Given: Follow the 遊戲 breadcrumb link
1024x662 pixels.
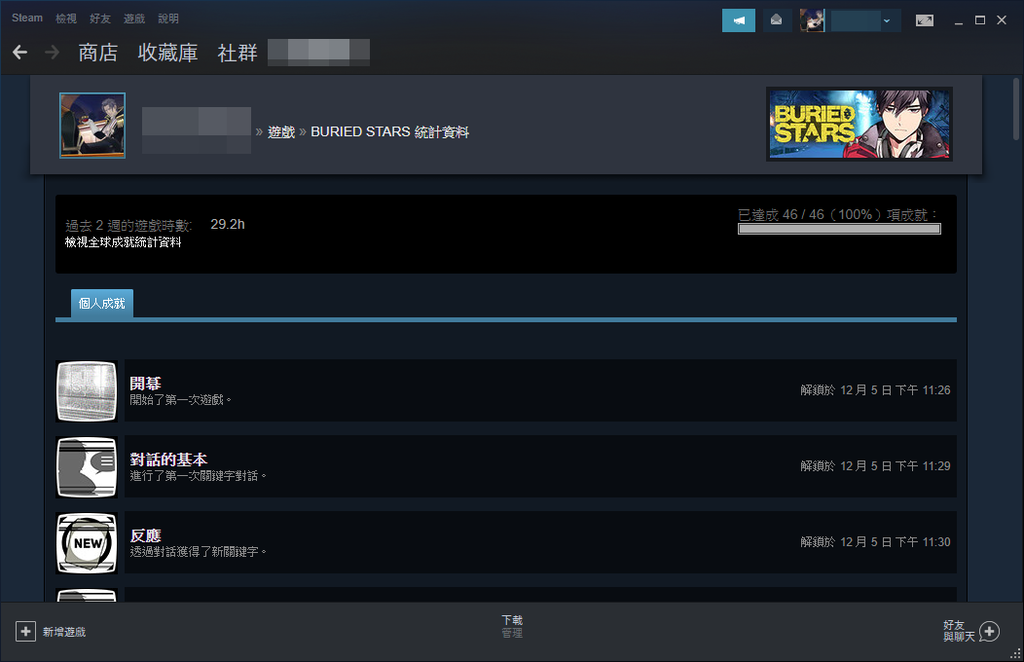Looking at the screenshot, I should pyautogui.click(x=281, y=132).
